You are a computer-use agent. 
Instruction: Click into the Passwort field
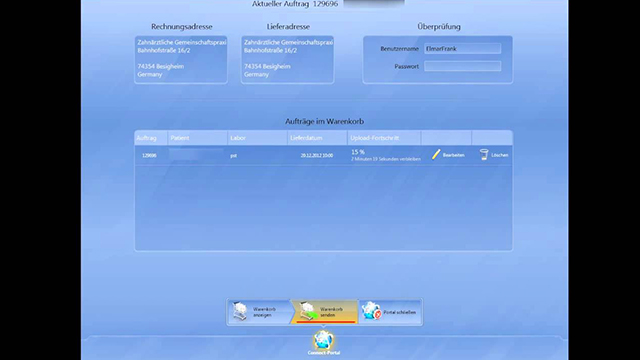pos(462,66)
